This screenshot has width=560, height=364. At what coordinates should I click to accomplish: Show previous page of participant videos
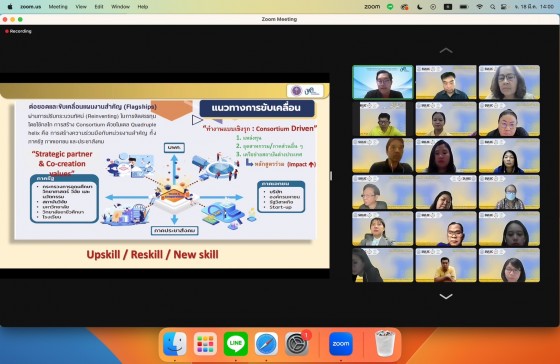click(x=446, y=51)
